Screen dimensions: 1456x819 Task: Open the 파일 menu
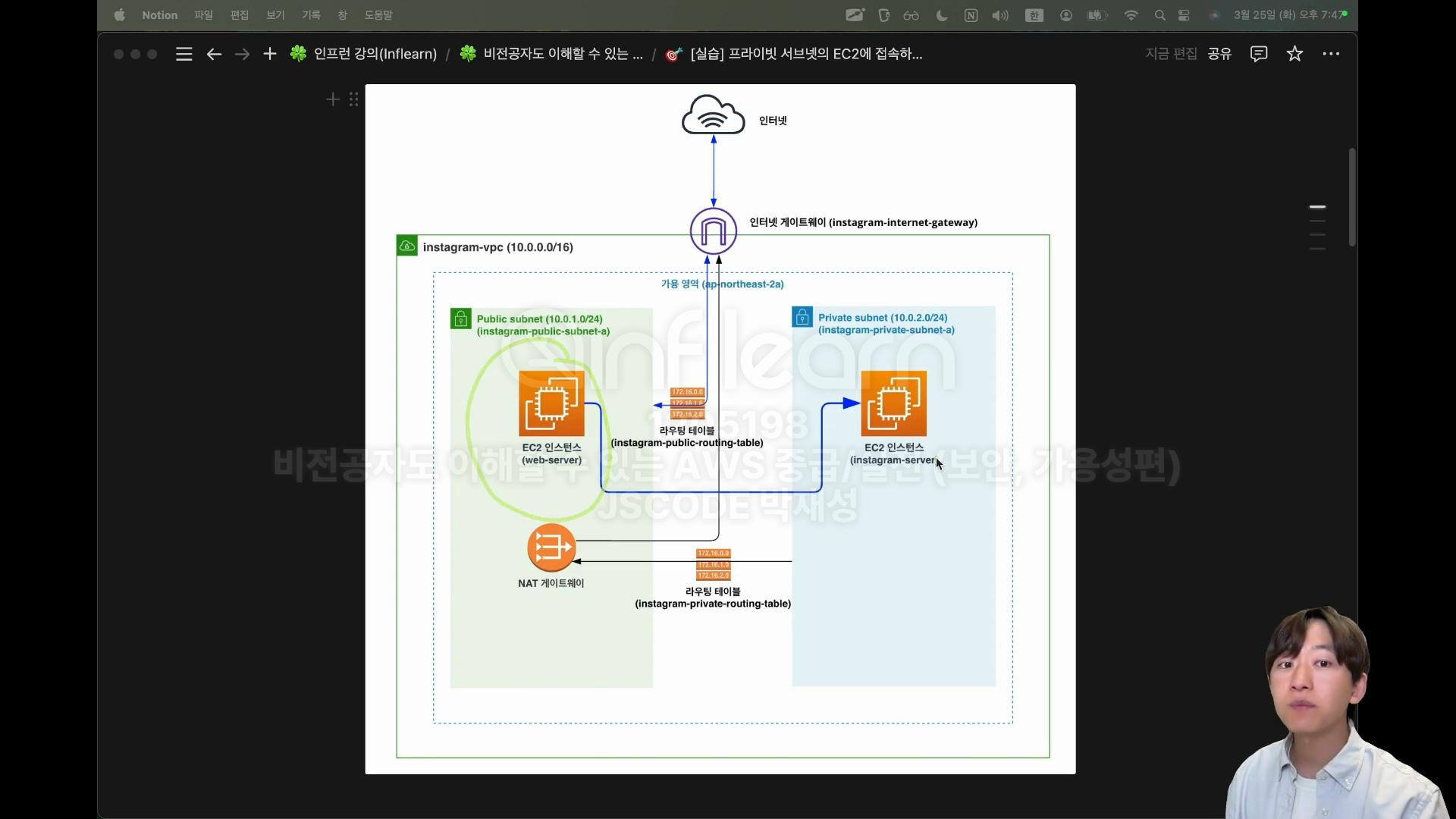point(203,15)
